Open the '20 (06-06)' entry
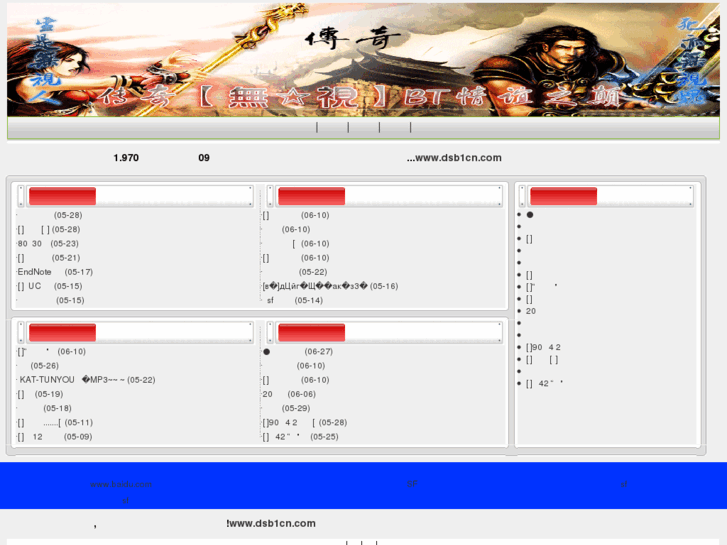The image size is (727, 545). click(289, 394)
